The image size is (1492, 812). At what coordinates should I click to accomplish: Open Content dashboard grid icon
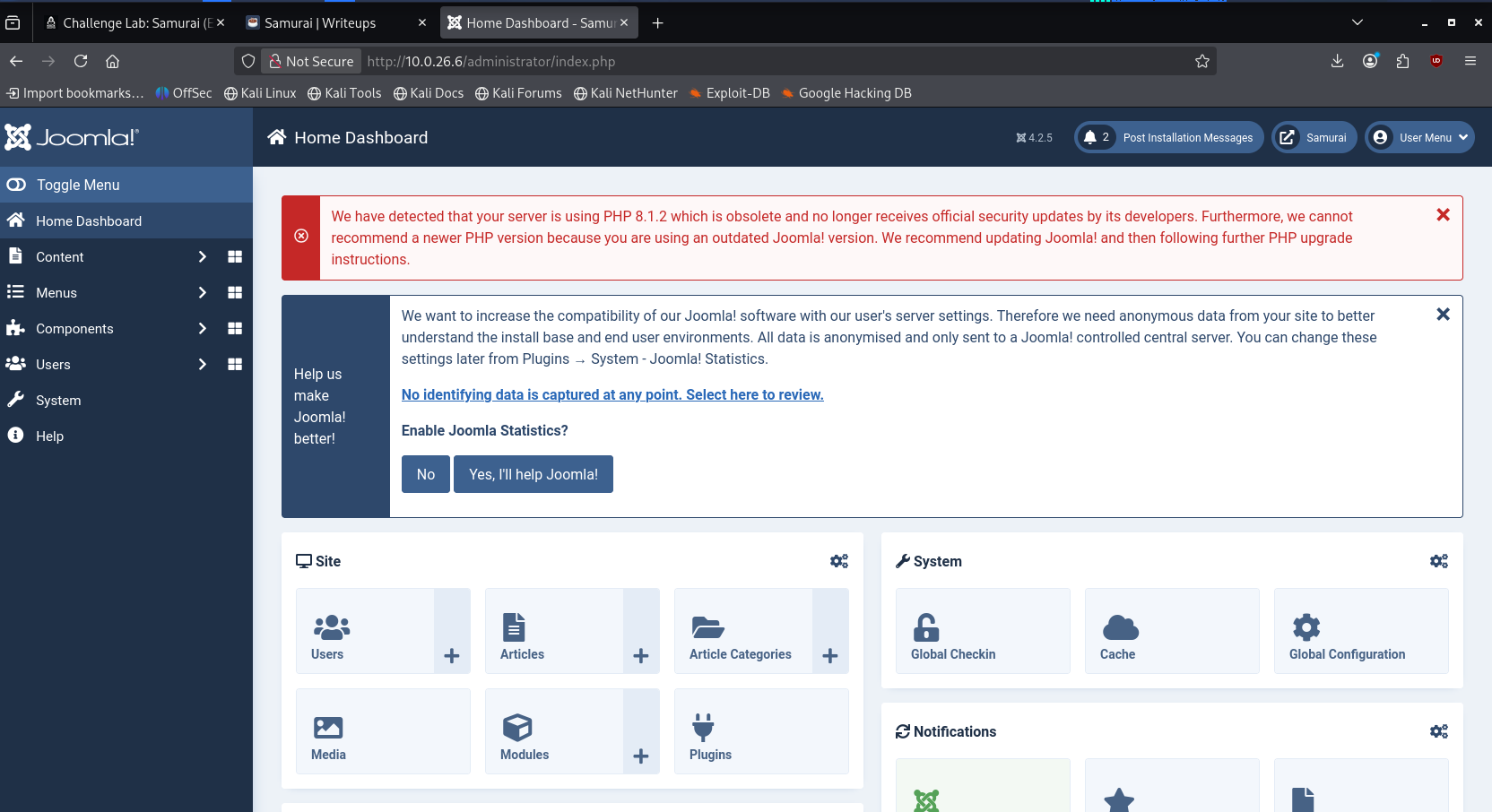[235, 256]
